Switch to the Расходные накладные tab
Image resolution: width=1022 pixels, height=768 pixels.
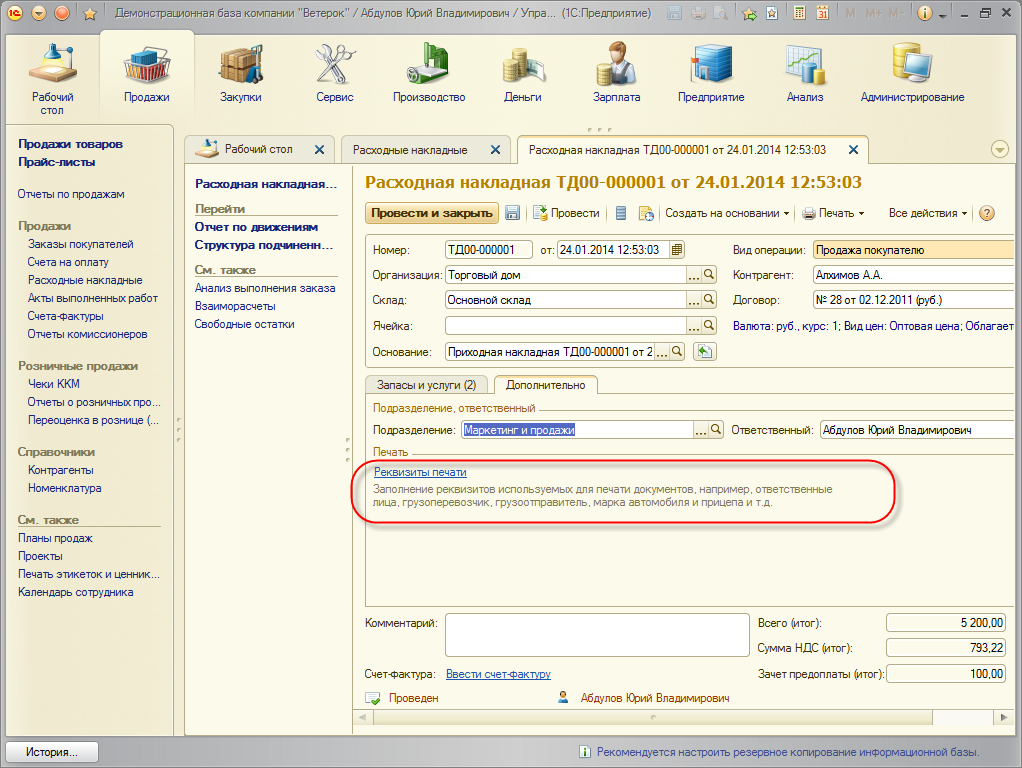pyautogui.click(x=410, y=149)
